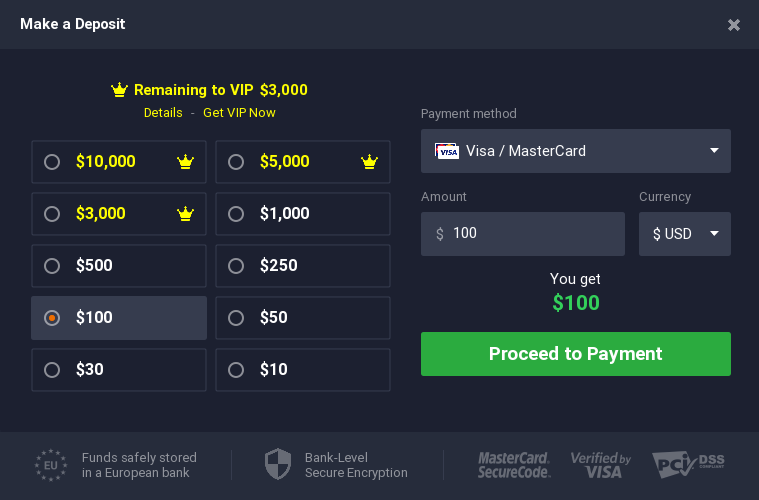Open the Details link under VIP

(163, 113)
